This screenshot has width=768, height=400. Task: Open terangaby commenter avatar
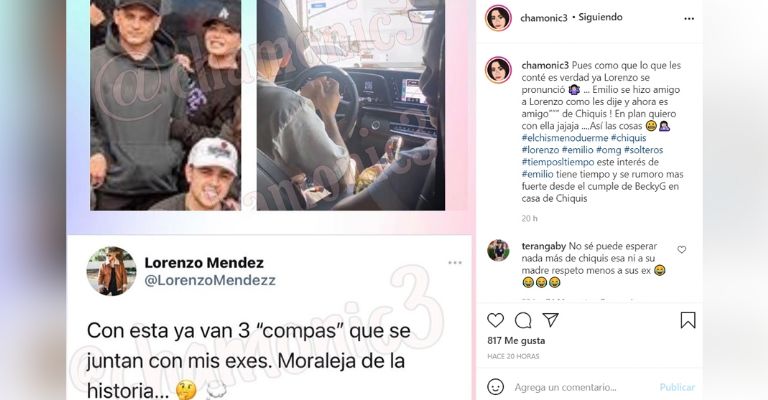(x=498, y=250)
